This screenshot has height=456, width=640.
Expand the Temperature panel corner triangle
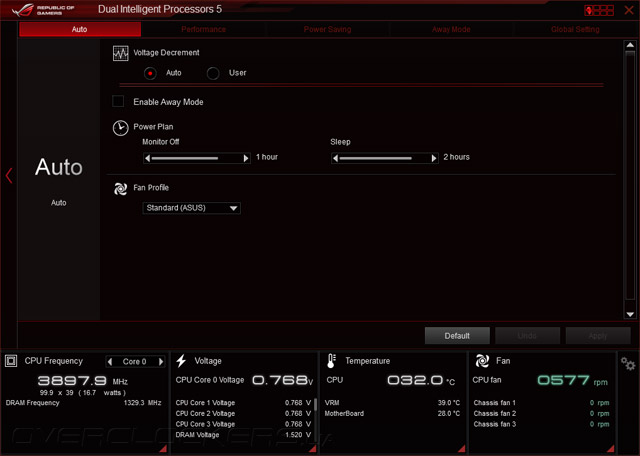(x=461, y=449)
